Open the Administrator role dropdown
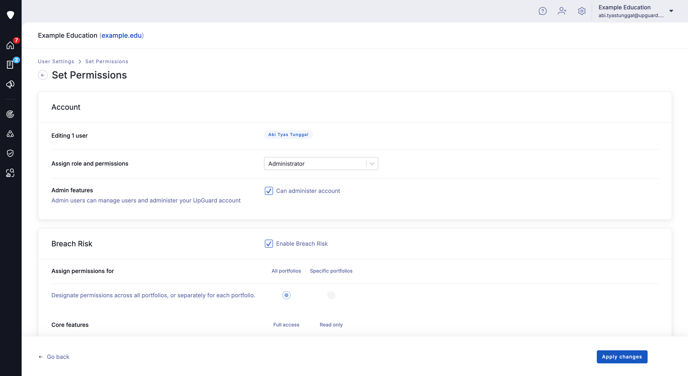The width and height of the screenshot is (688, 376). [321, 164]
